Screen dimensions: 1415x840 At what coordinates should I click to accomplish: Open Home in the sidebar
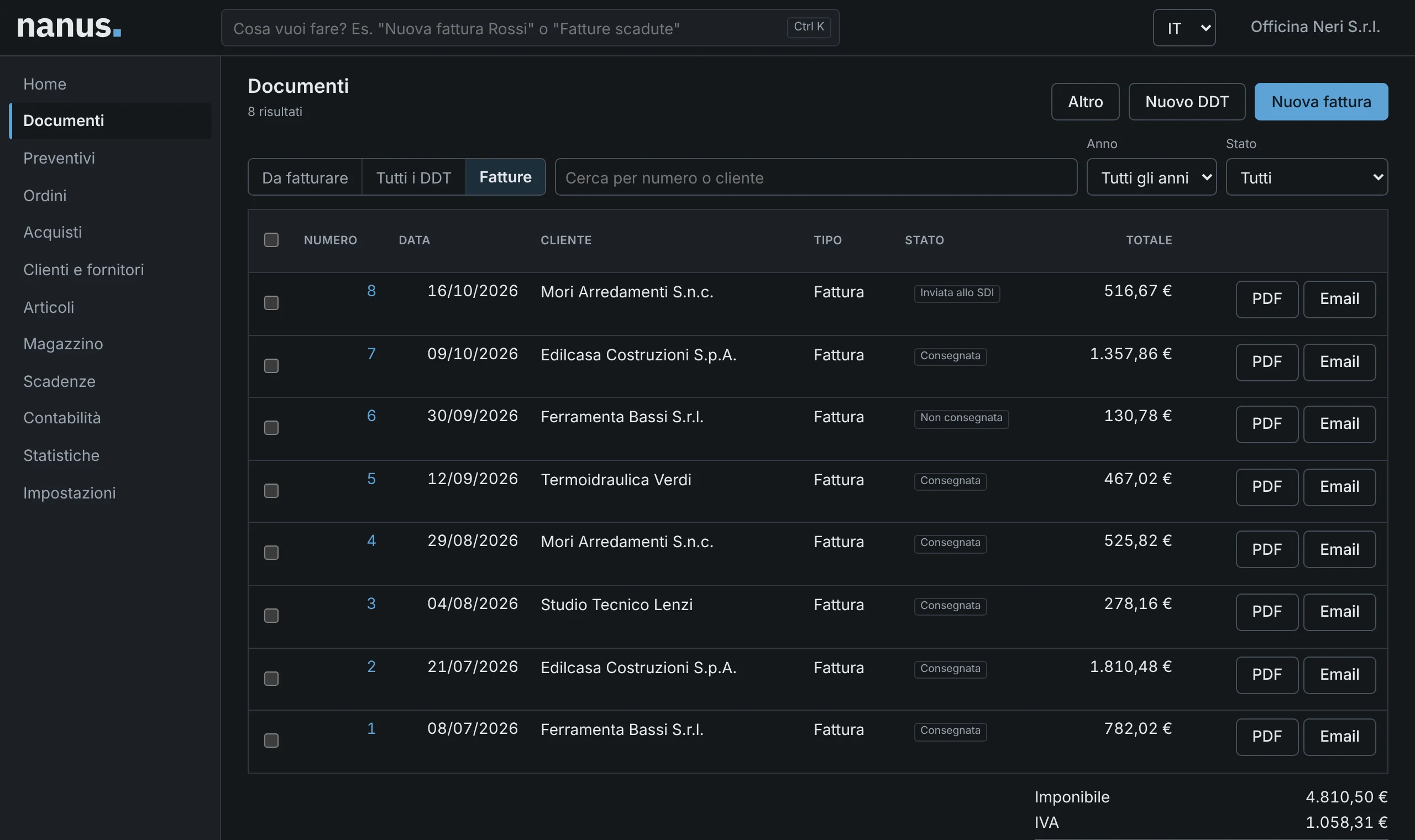coord(111,84)
